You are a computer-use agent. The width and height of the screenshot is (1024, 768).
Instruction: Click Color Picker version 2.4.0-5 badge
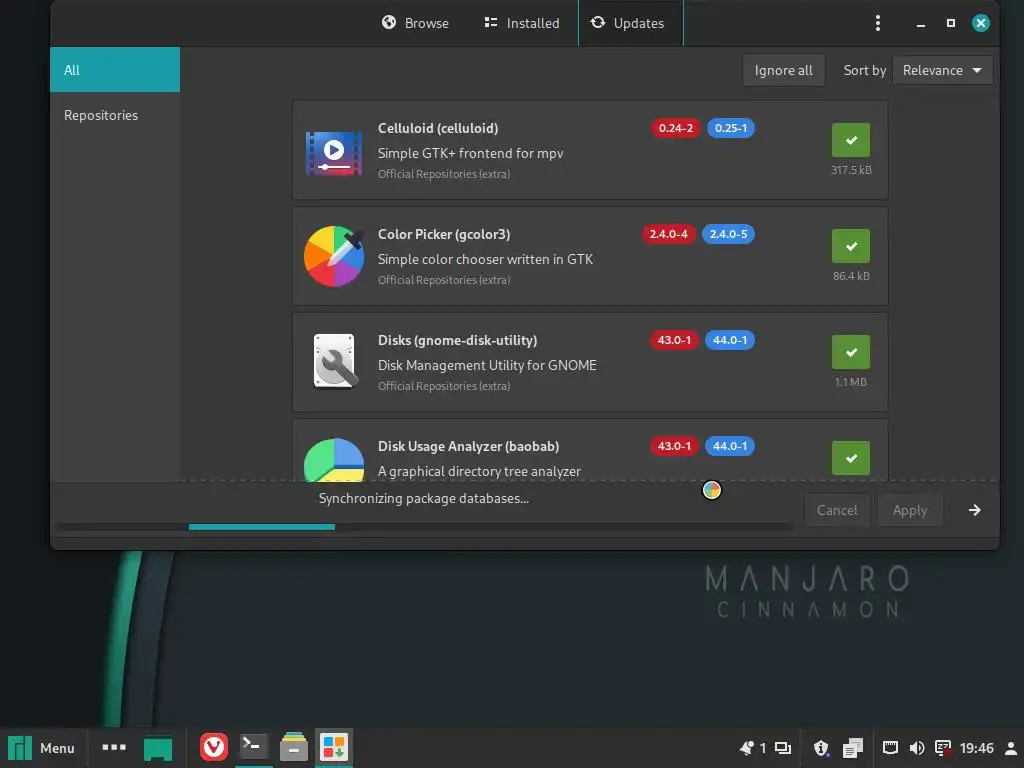[728, 234]
